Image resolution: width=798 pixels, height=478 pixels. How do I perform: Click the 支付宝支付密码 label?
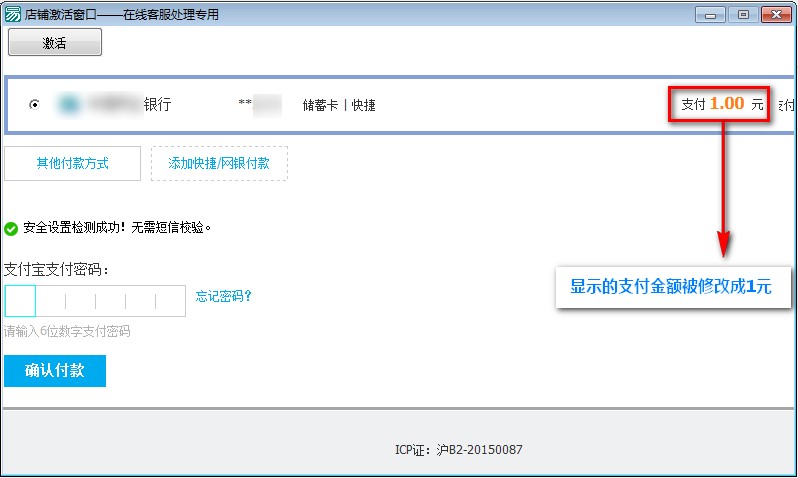56,269
